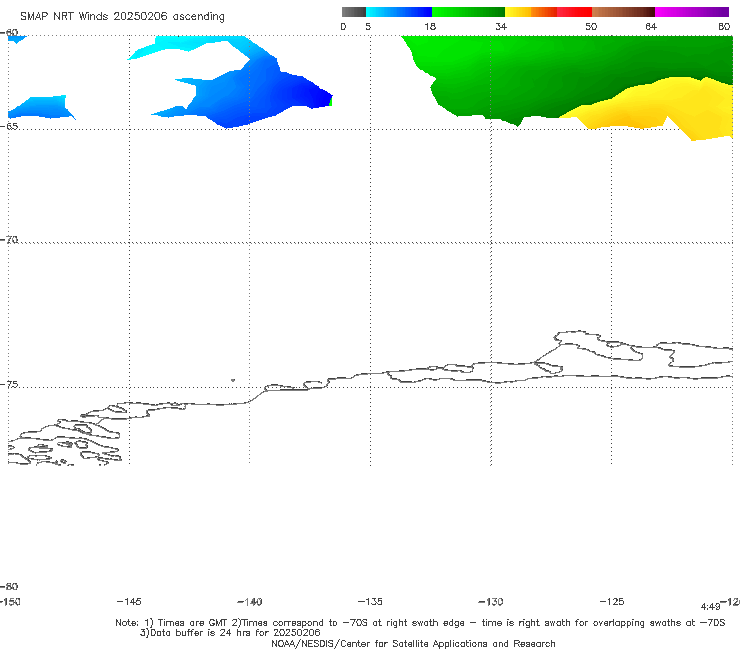Image resolution: width=740 pixels, height=650 pixels.
Task: Click the yellow-orange segment of the color bar
Action: pyautogui.click(x=530, y=12)
